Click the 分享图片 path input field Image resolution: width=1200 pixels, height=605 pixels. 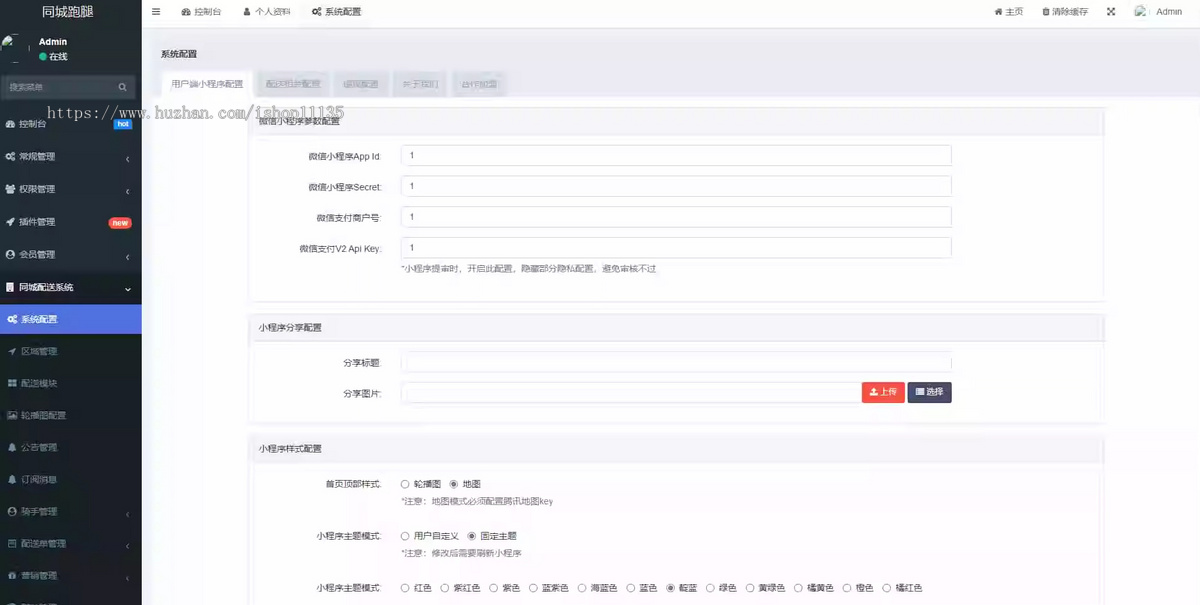click(x=631, y=392)
